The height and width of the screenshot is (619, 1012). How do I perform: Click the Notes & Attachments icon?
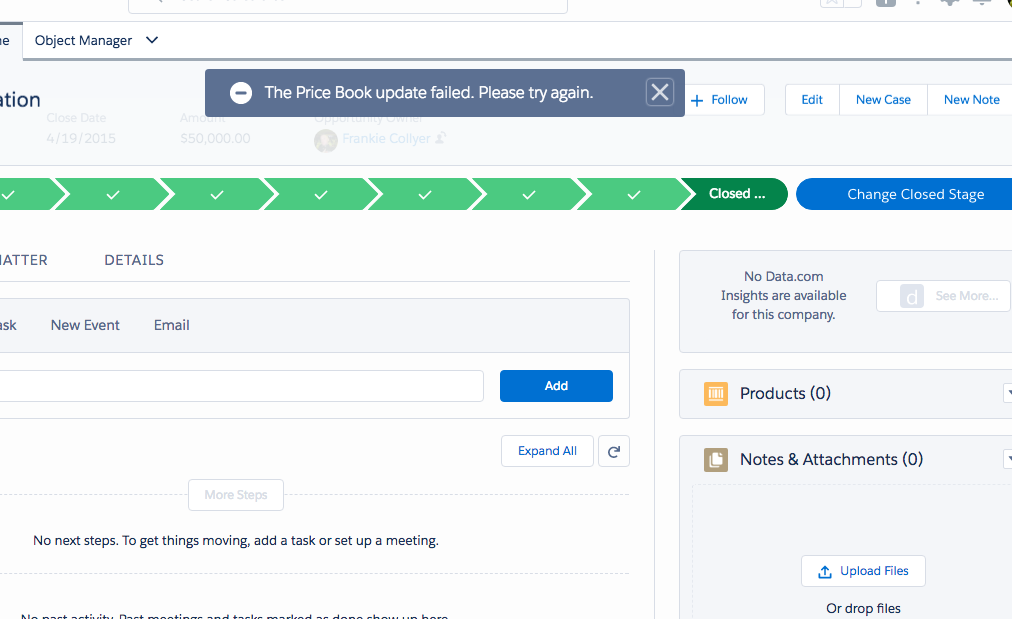point(715,460)
